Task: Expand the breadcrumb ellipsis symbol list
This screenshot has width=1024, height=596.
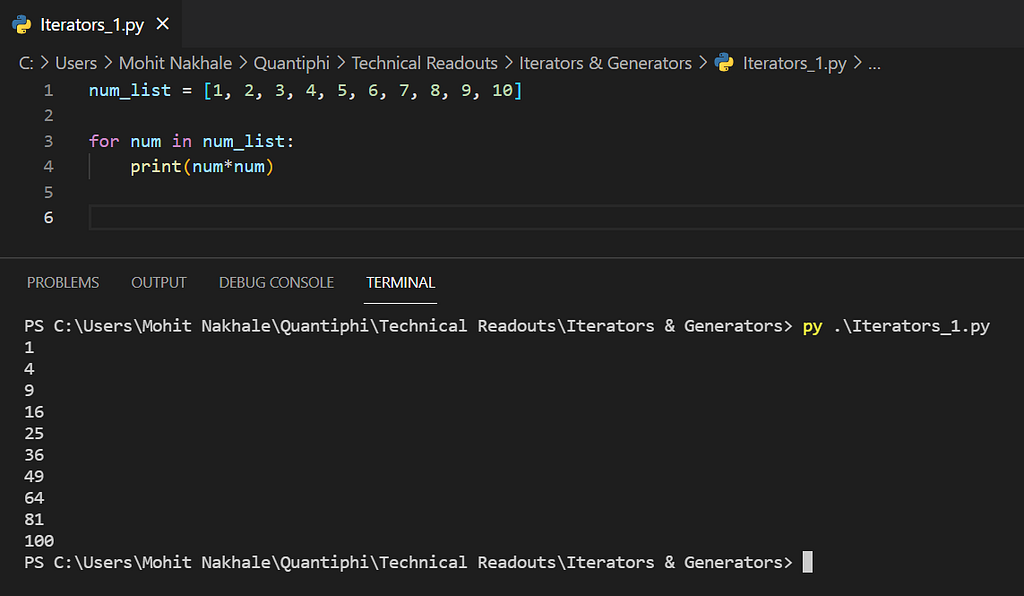Action: [874, 64]
